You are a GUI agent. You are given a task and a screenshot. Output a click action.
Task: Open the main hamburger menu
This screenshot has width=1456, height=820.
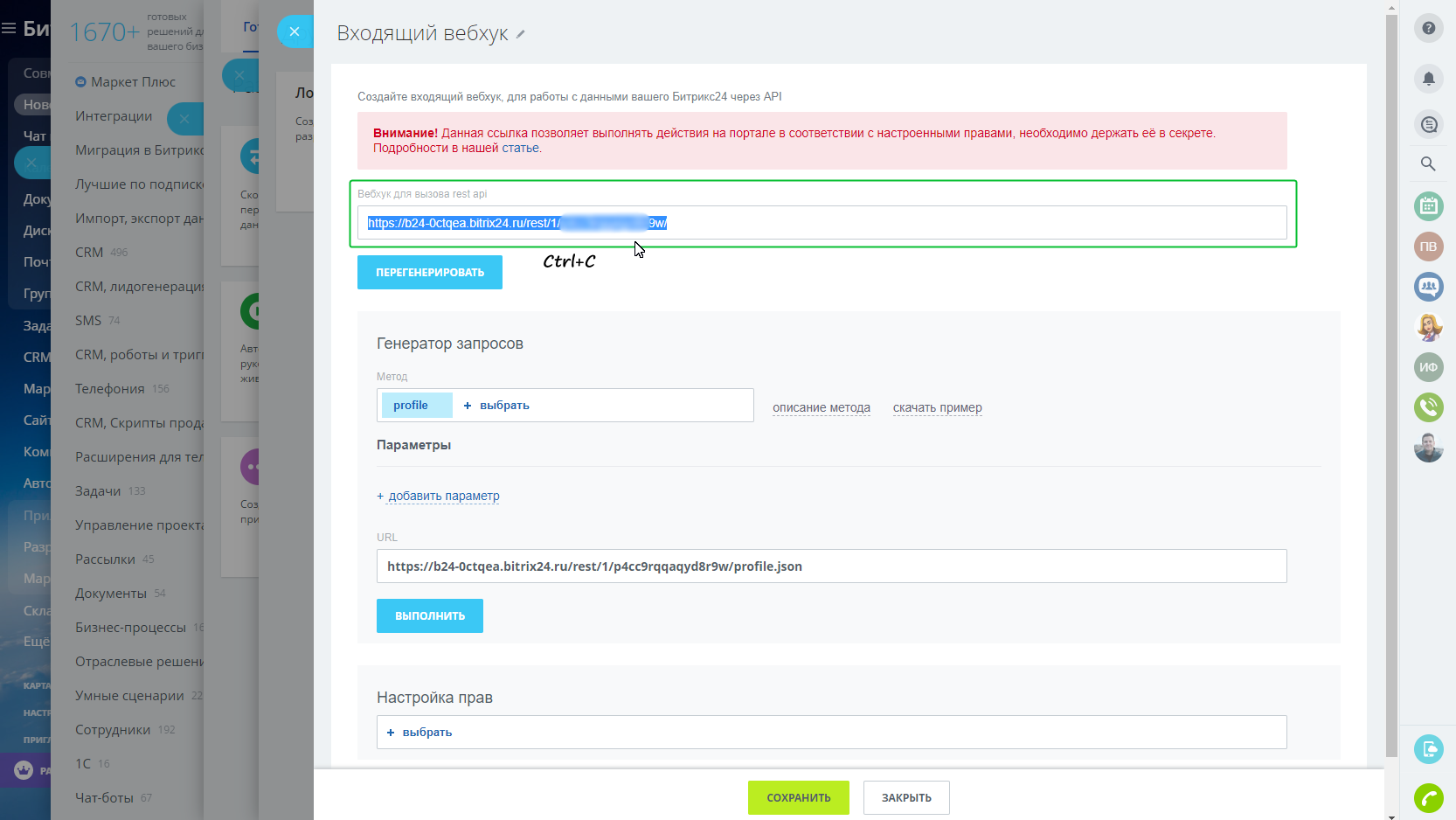click(9, 29)
